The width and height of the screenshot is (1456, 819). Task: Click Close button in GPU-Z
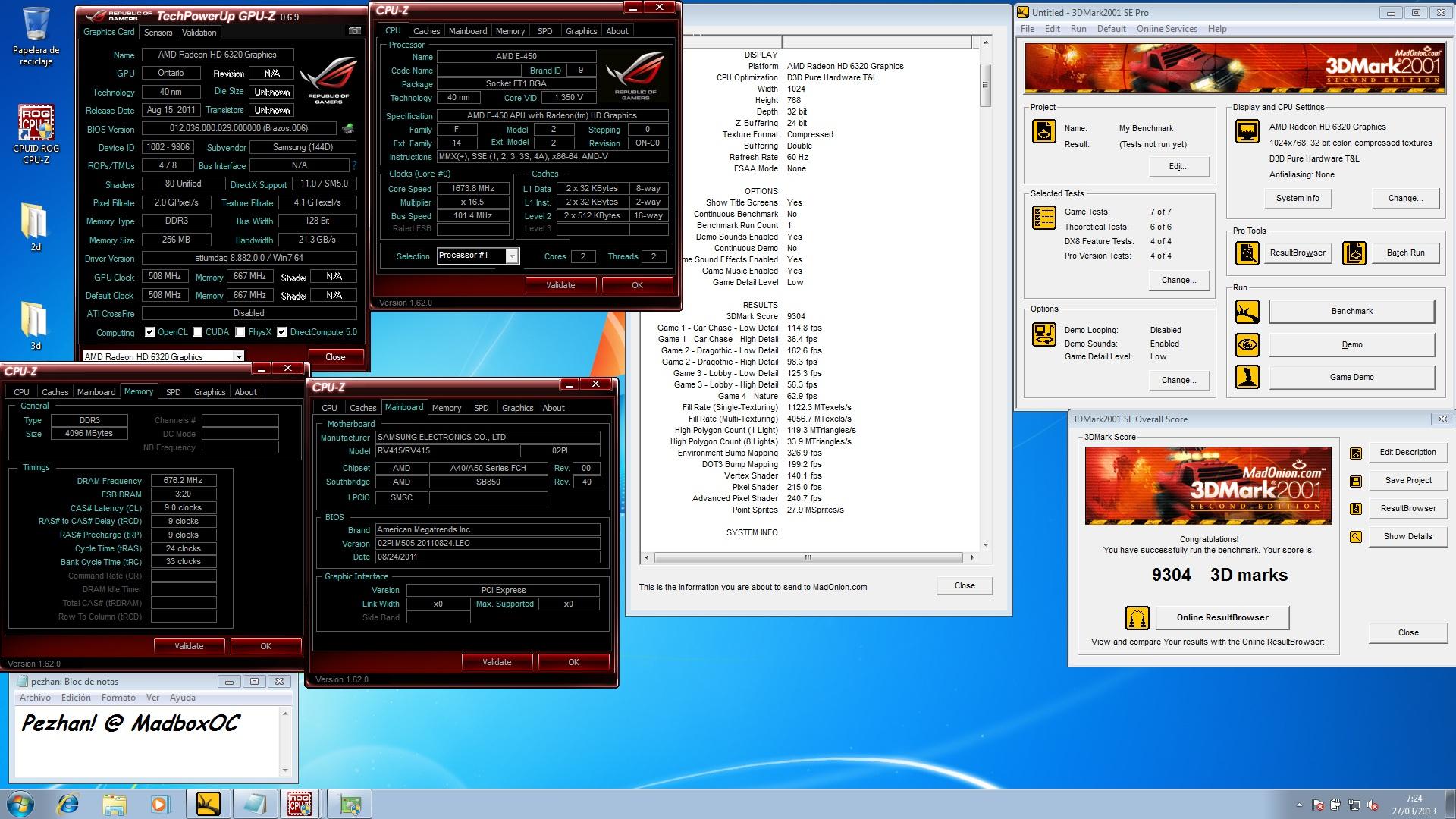click(335, 357)
